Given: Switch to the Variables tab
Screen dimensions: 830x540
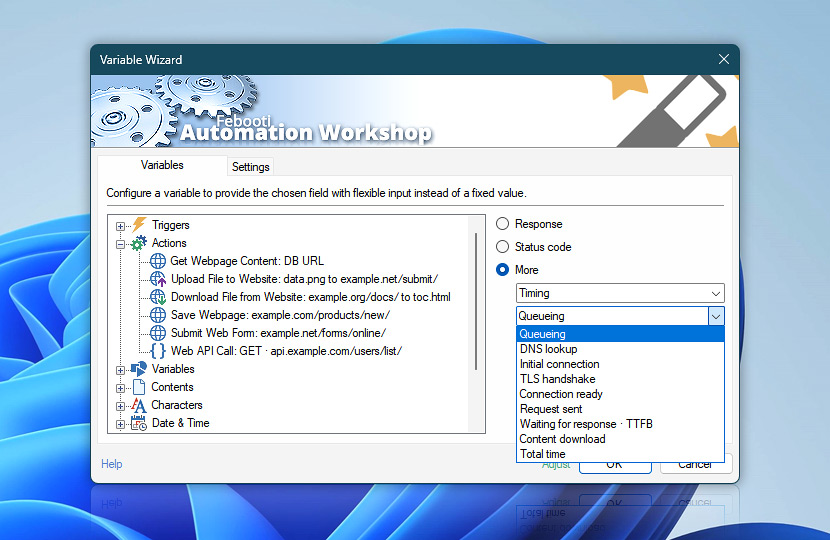Looking at the screenshot, I should (x=162, y=165).
